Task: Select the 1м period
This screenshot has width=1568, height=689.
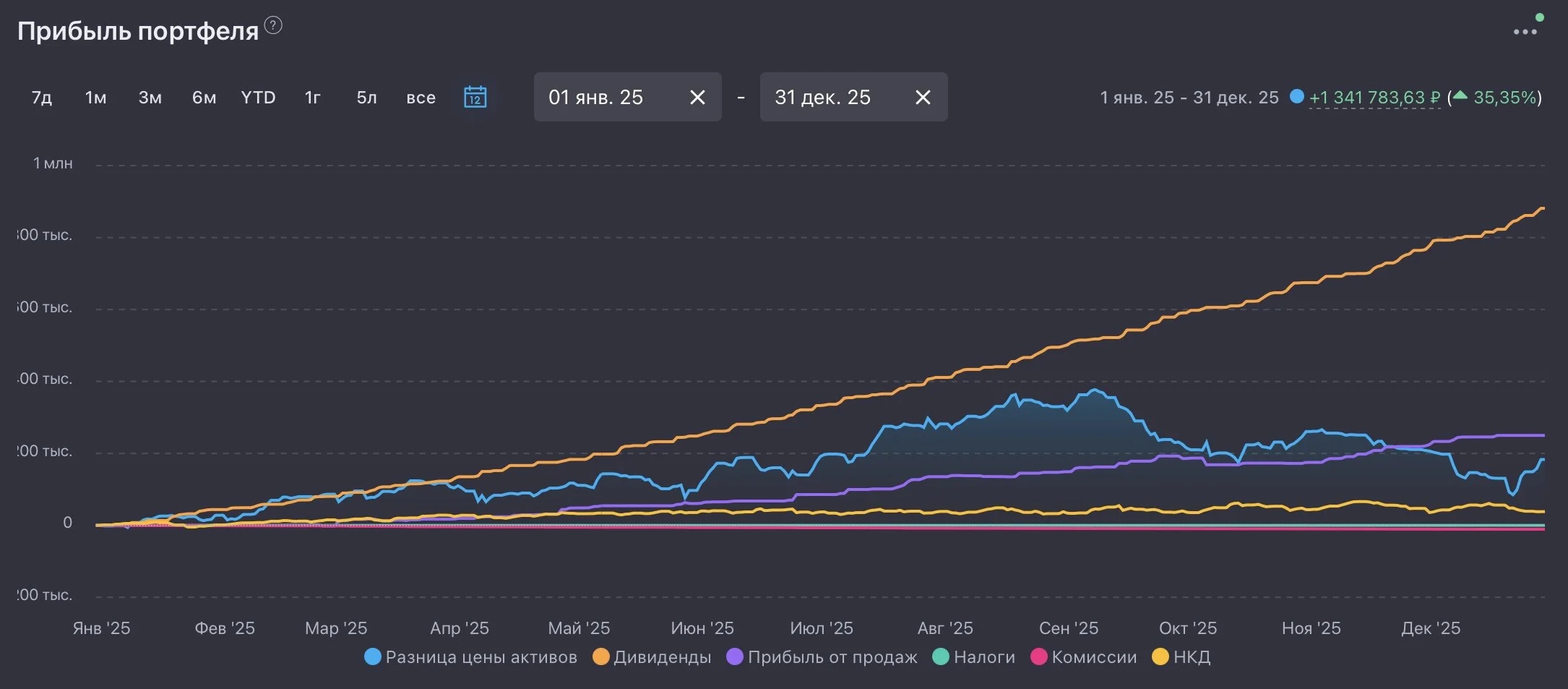Action: click(95, 98)
